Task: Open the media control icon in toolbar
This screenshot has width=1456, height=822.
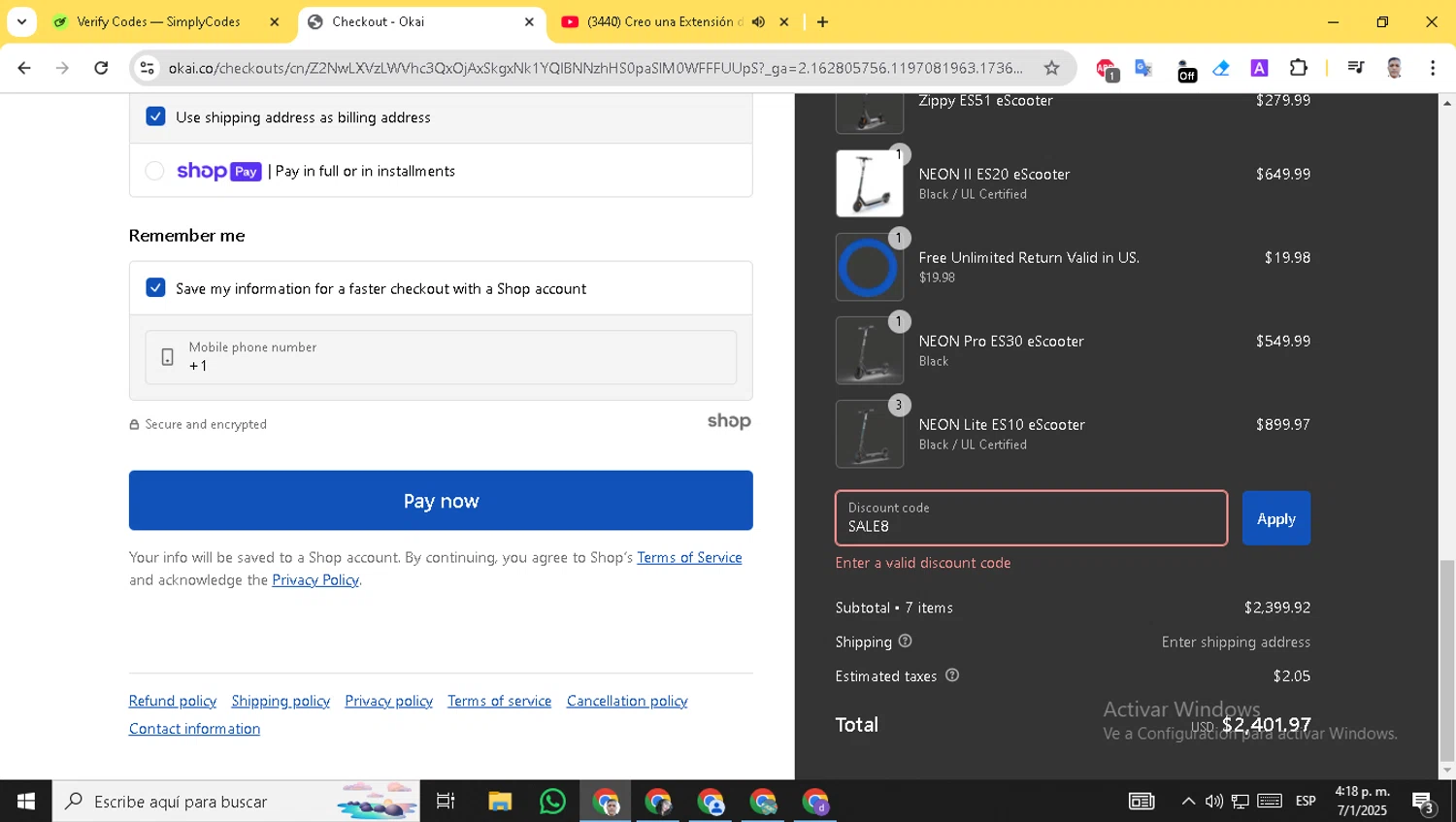Action: (1356, 68)
